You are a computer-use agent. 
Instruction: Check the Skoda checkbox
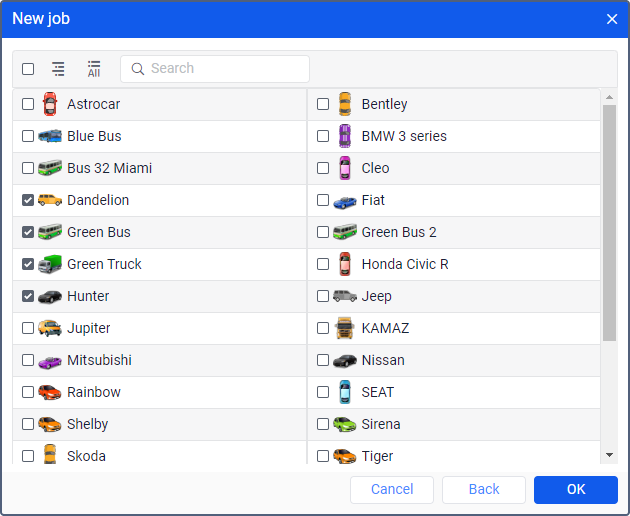pyautogui.click(x=28, y=456)
